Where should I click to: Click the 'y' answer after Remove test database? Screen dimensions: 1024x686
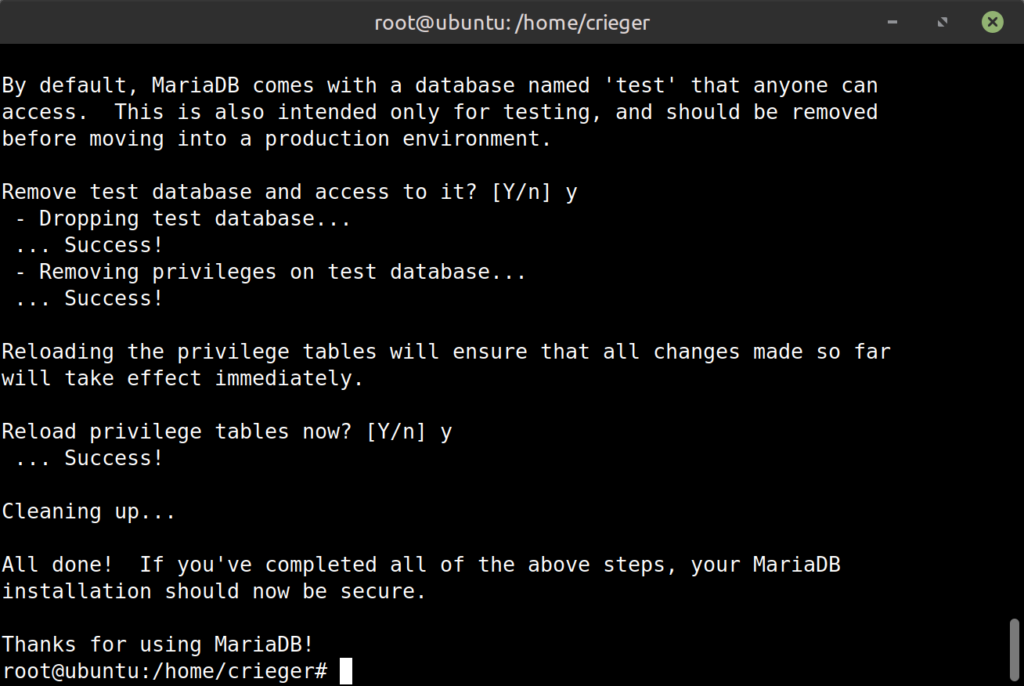tap(571, 193)
